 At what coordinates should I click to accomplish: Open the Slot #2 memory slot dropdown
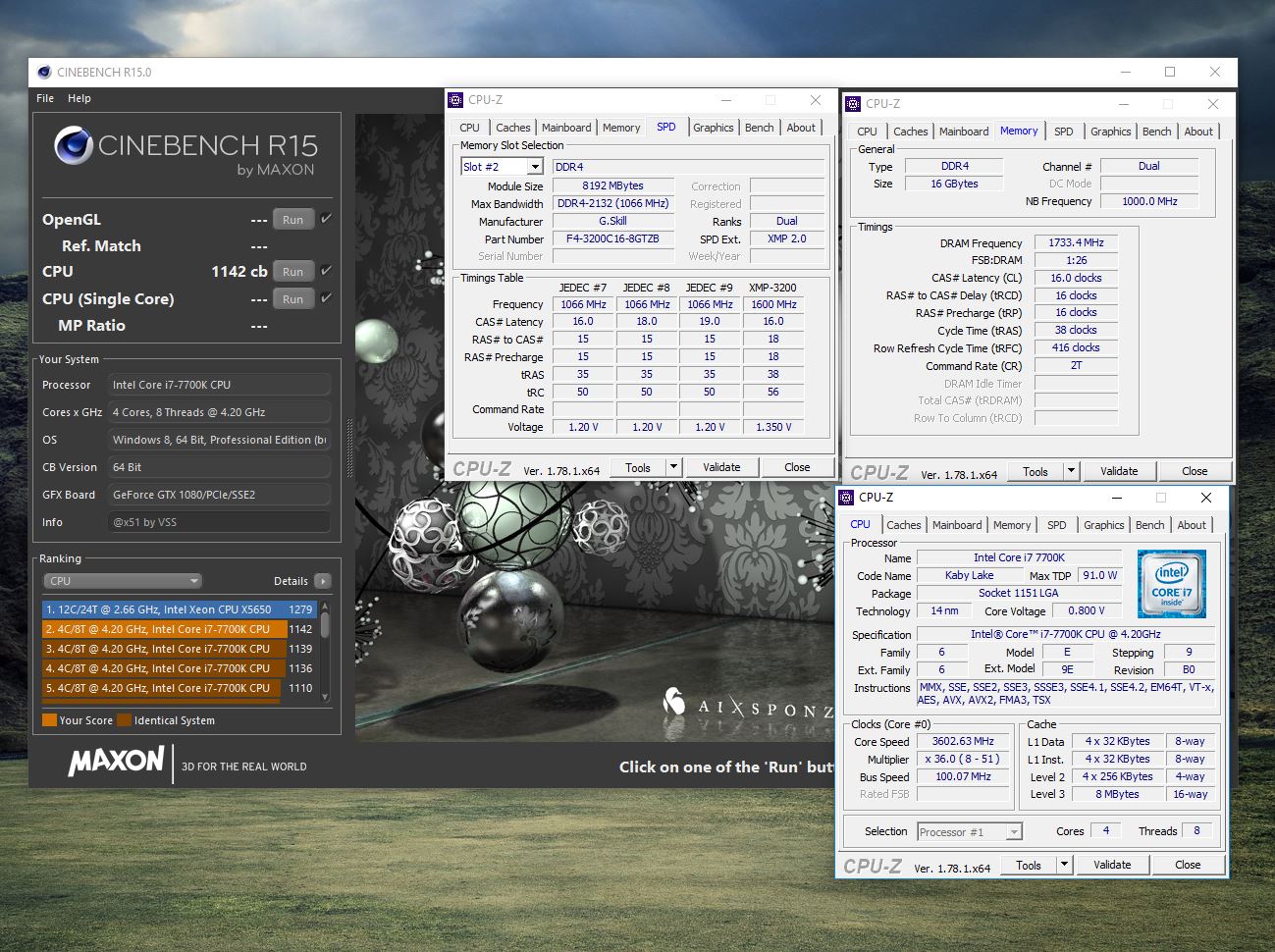pos(535,167)
